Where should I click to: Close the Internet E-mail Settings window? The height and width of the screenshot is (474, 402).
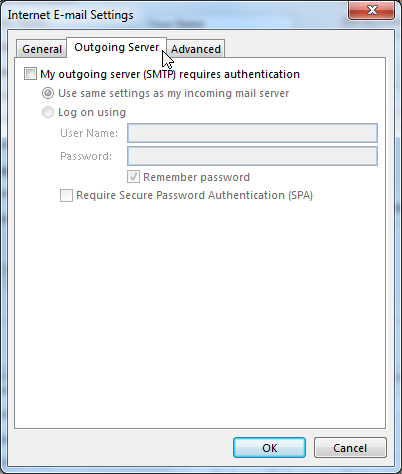[x=372, y=10]
